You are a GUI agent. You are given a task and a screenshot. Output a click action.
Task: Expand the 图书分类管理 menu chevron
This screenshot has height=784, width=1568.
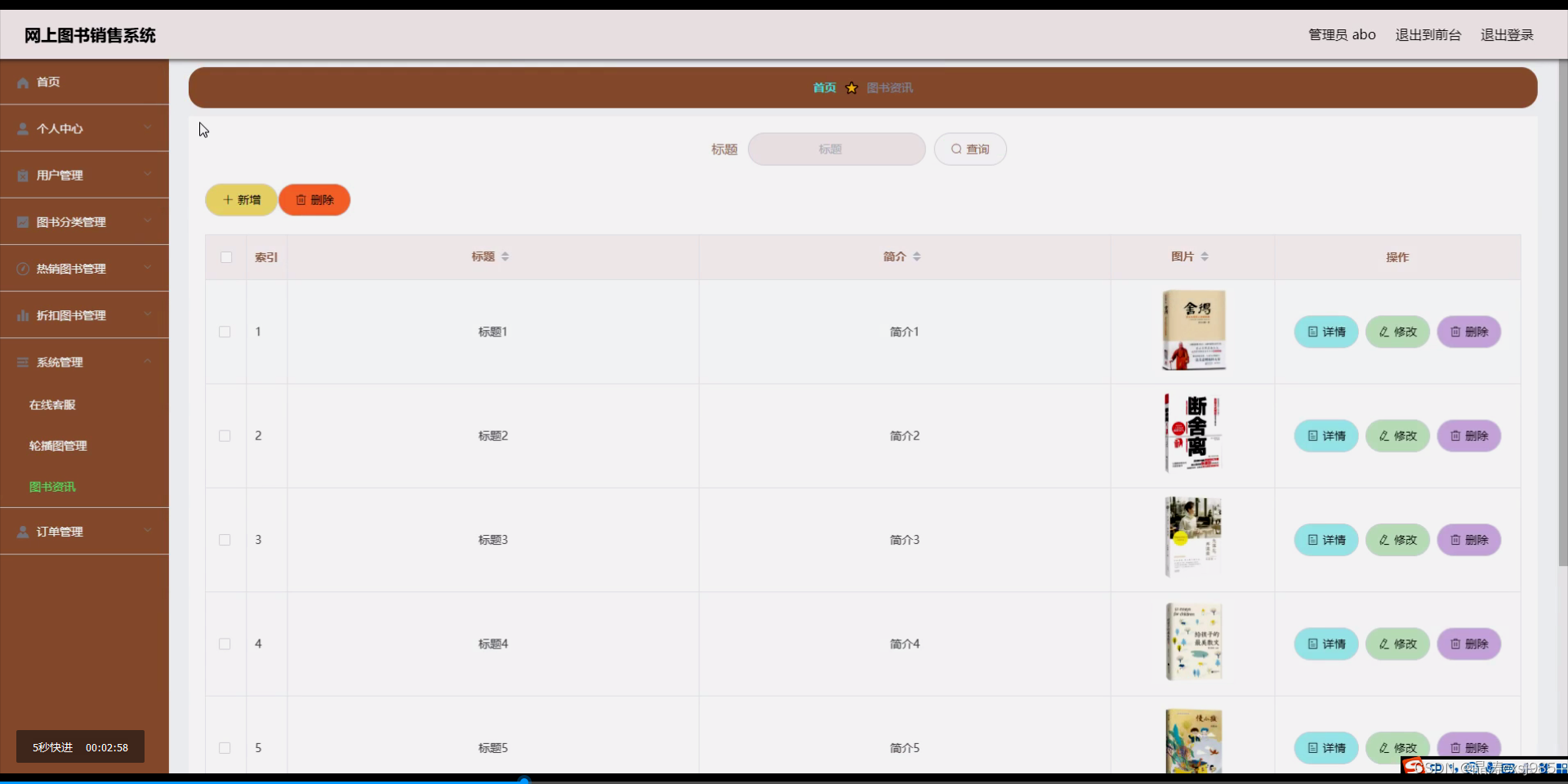pos(148,221)
